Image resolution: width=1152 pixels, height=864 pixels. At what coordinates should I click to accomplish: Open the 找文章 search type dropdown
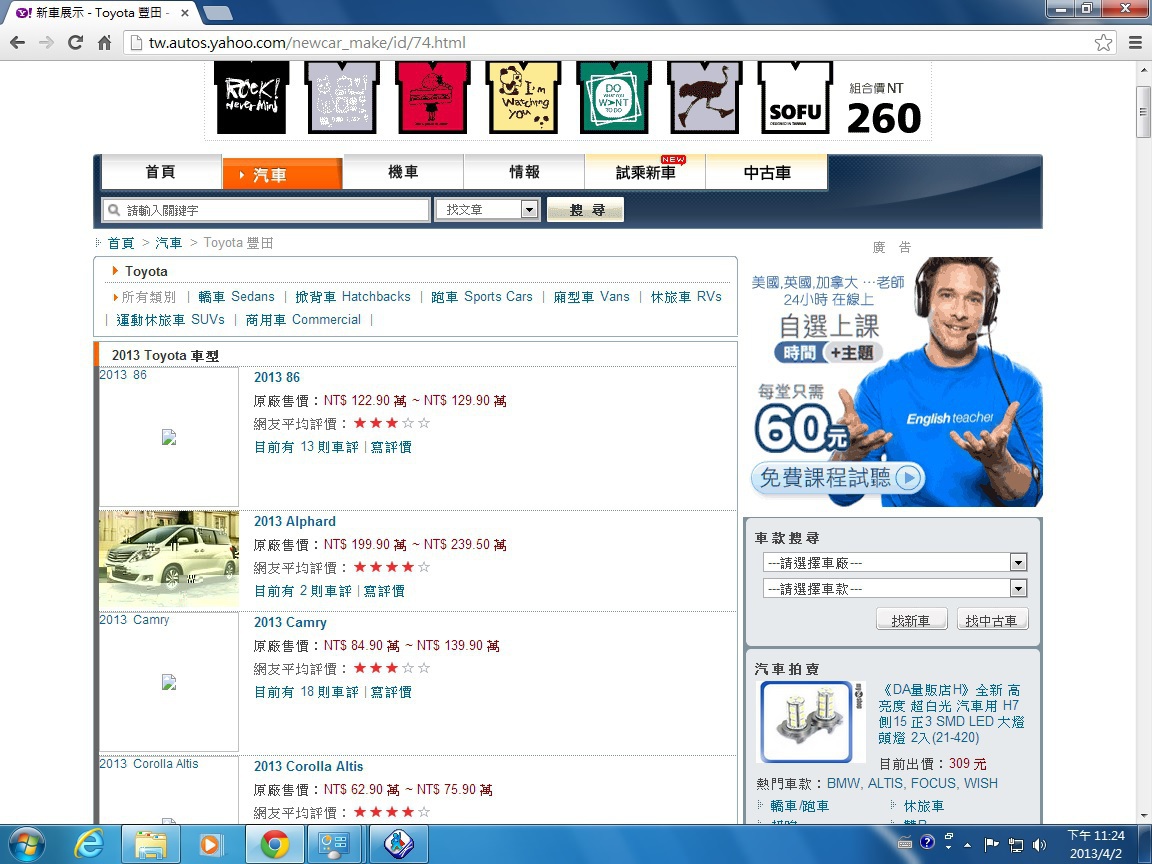[487, 209]
